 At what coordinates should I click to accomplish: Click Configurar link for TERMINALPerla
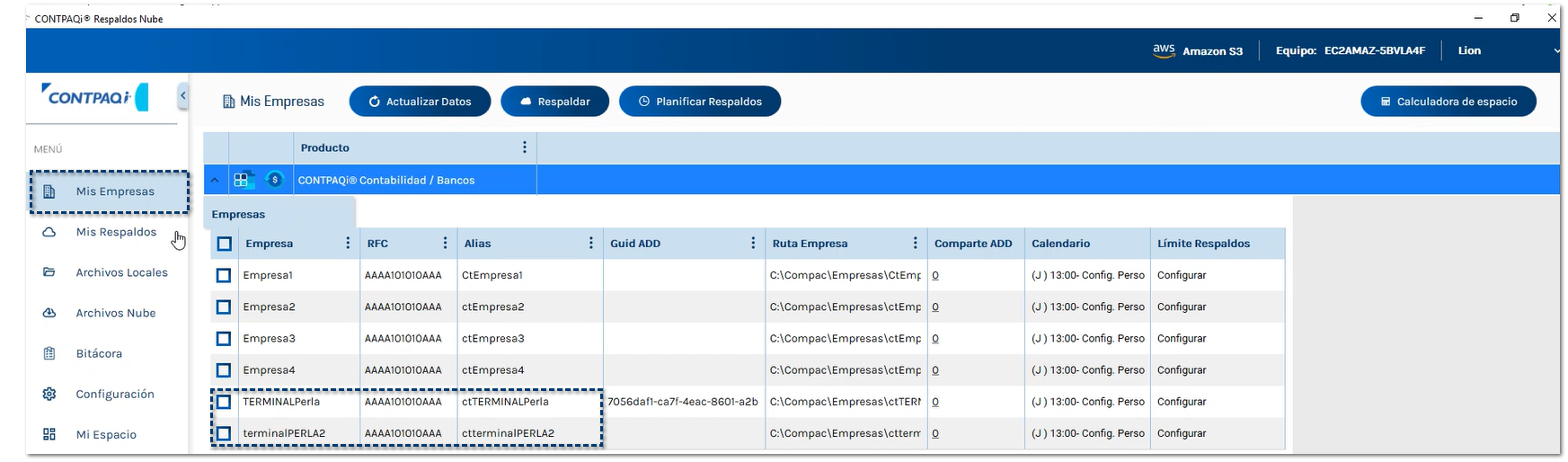(x=1182, y=402)
